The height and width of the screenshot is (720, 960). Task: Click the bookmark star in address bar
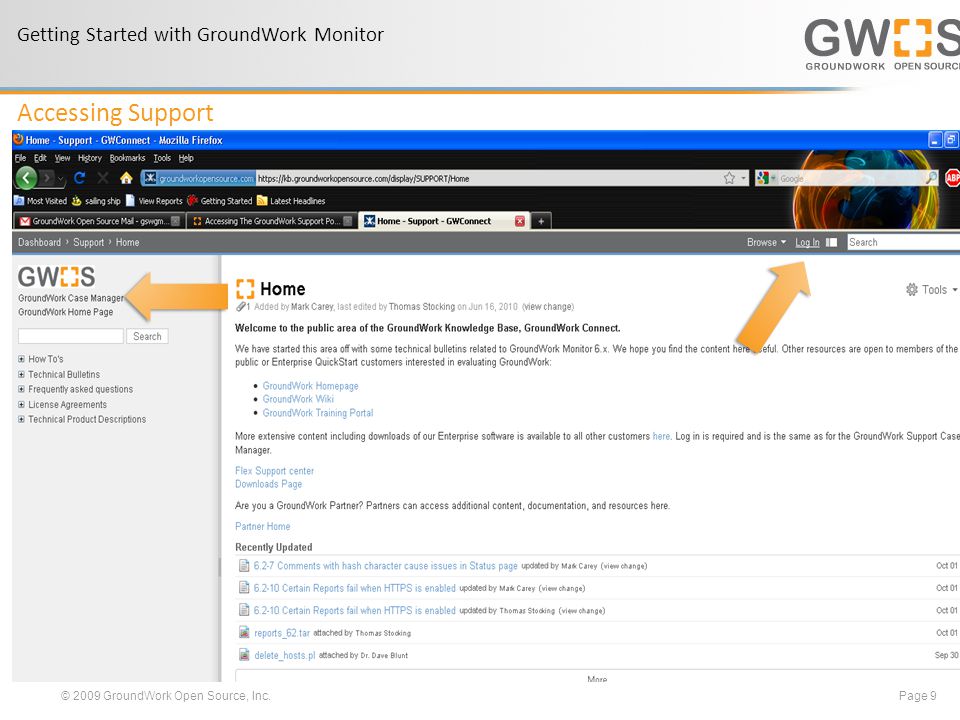[729, 178]
